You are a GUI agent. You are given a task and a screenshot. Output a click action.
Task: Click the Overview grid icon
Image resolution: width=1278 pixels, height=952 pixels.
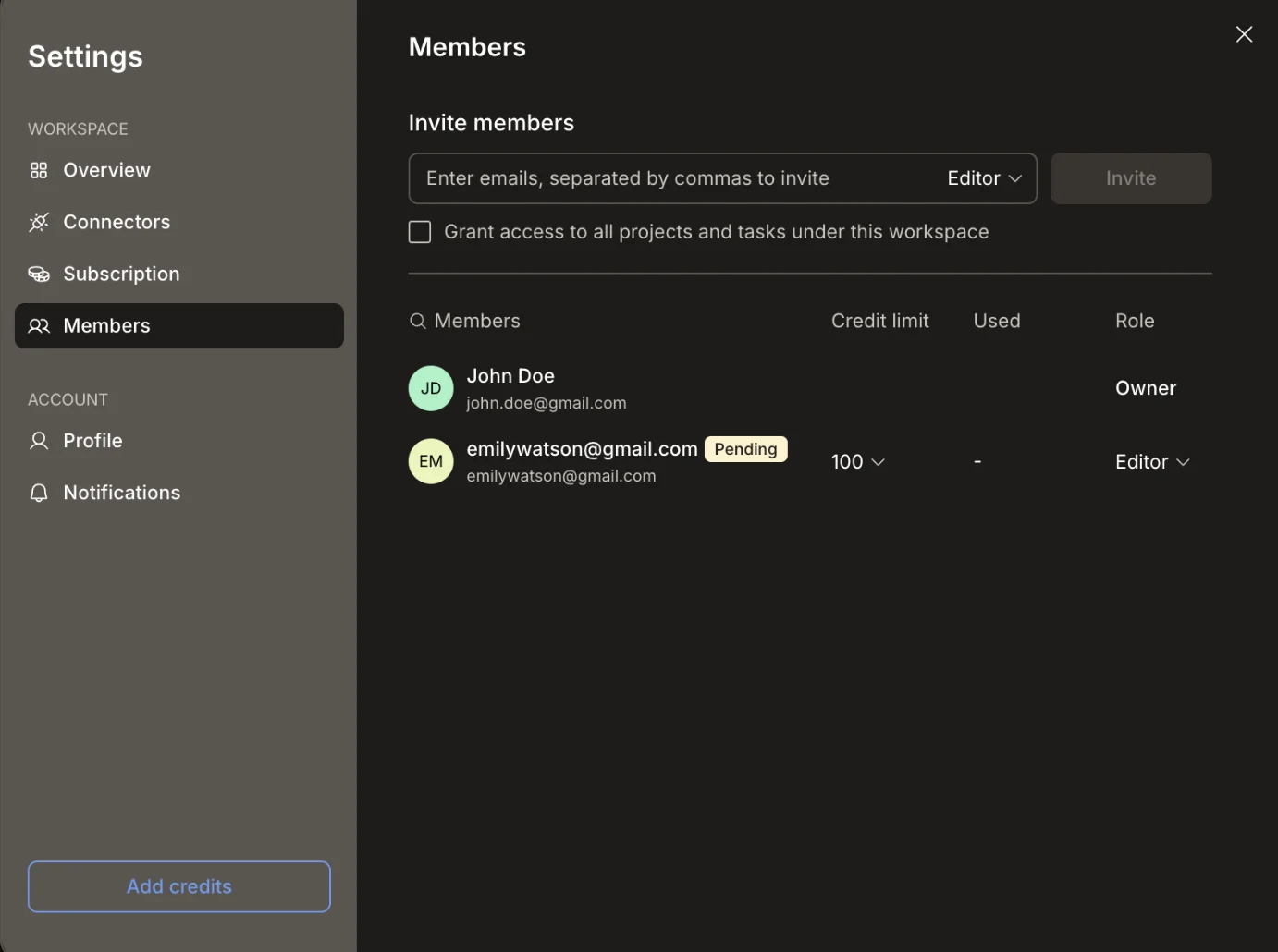[39, 170]
